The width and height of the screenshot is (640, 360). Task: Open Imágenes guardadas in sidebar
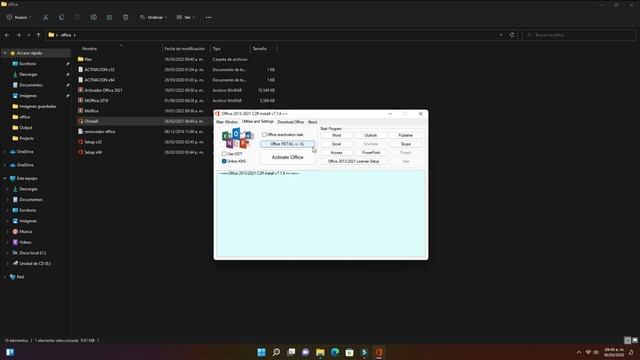click(x=38, y=106)
